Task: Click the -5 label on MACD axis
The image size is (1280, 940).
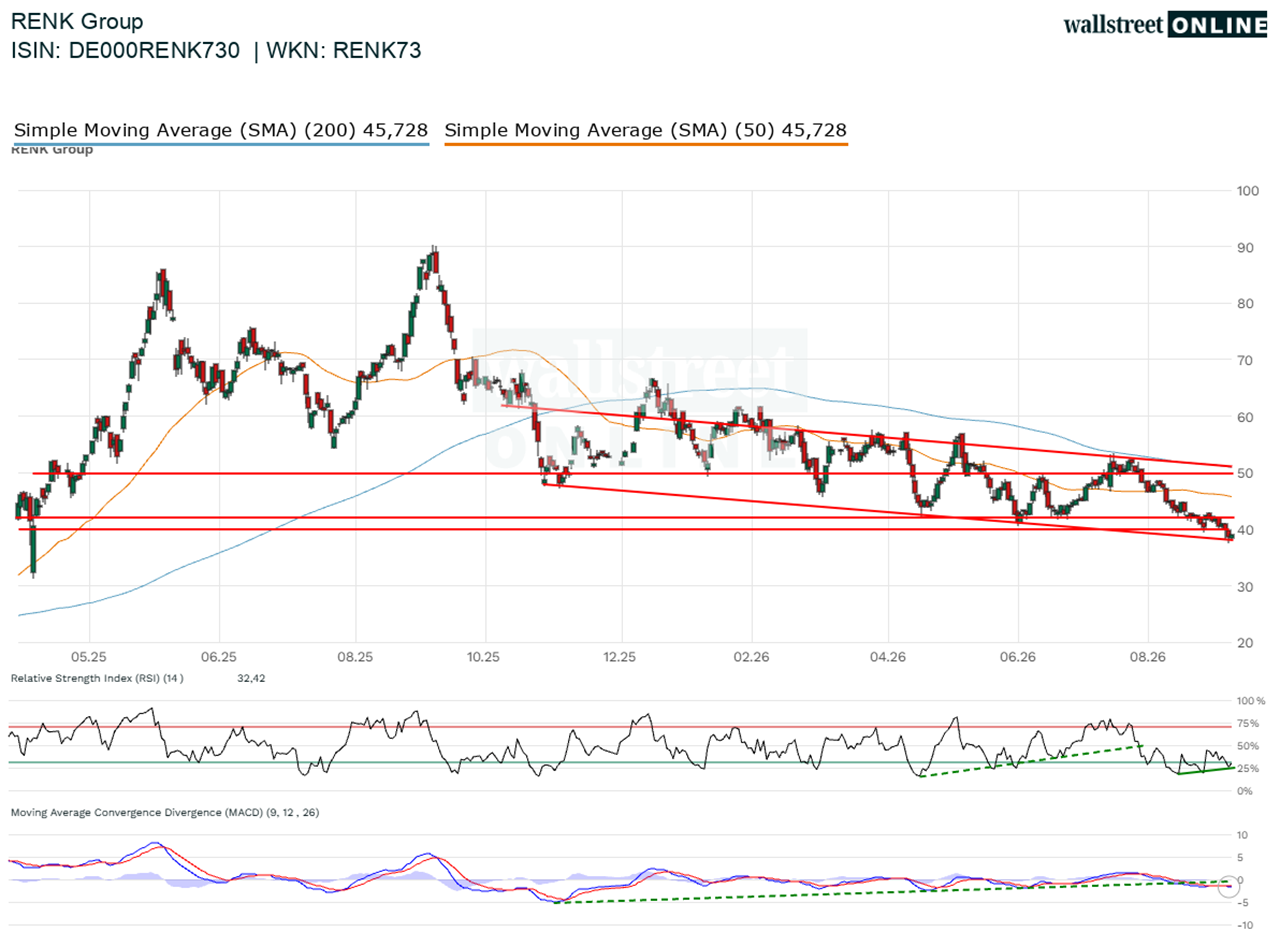Action: (x=1243, y=902)
